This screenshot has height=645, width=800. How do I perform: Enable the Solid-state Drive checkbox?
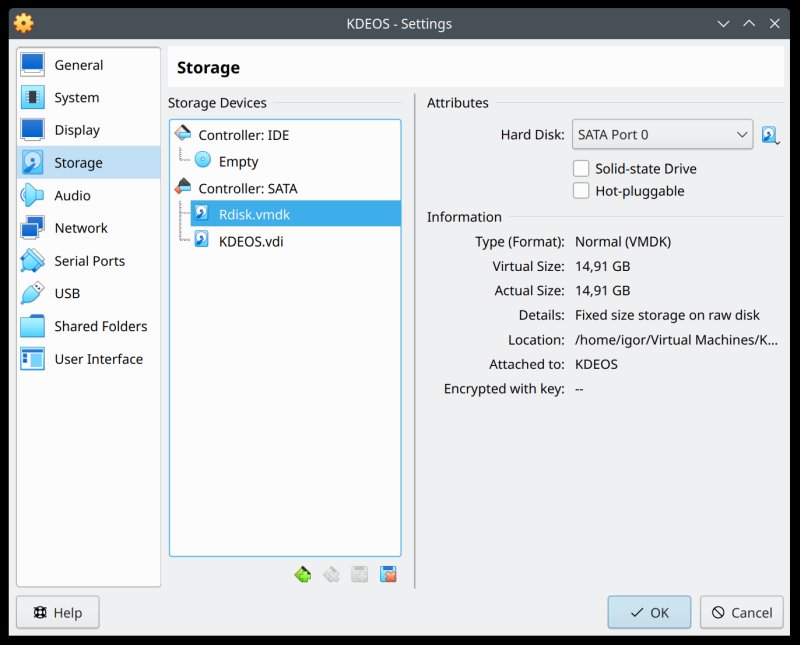(x=581, y=169)
